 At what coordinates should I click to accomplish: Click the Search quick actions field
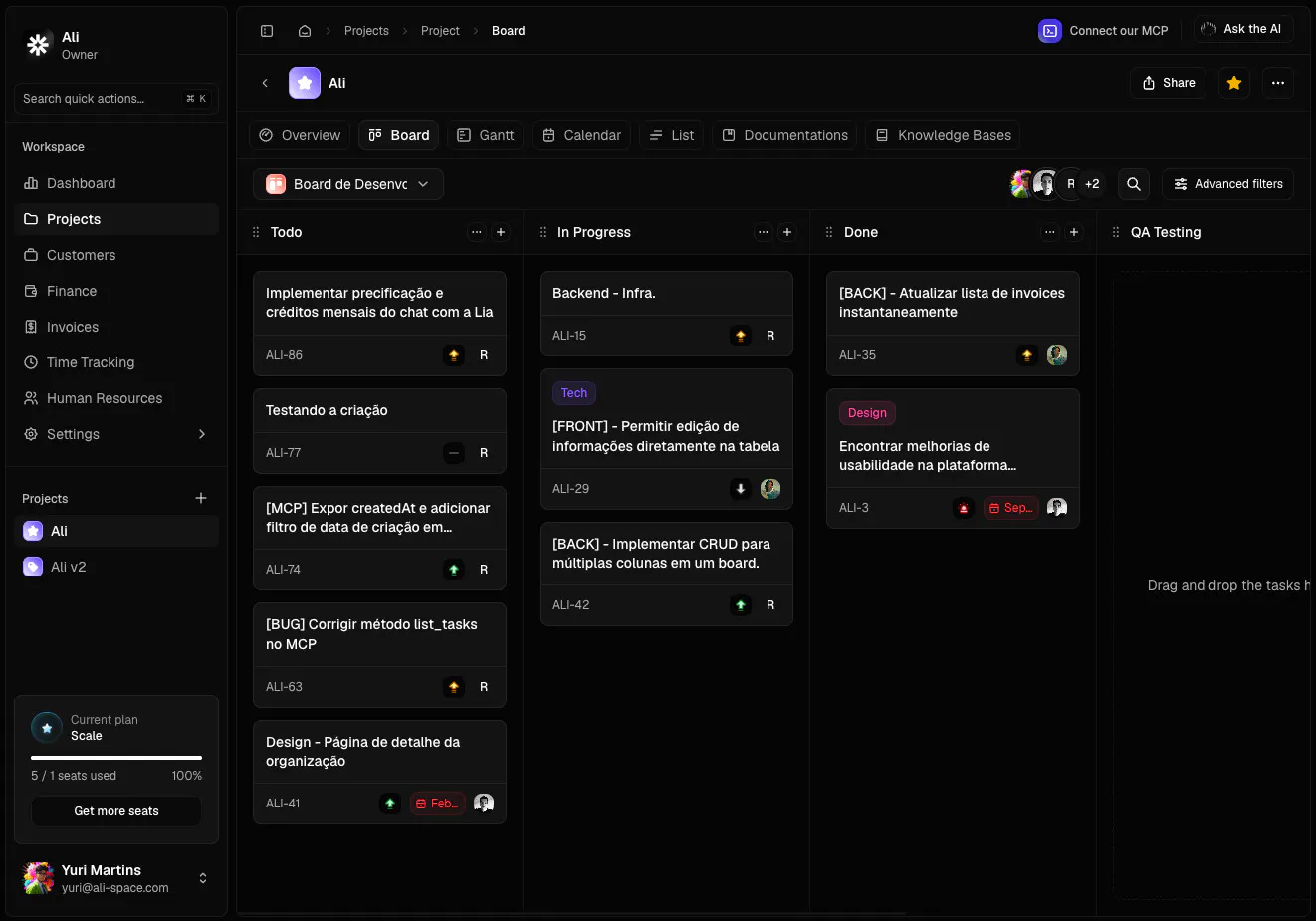click(116, 99)
